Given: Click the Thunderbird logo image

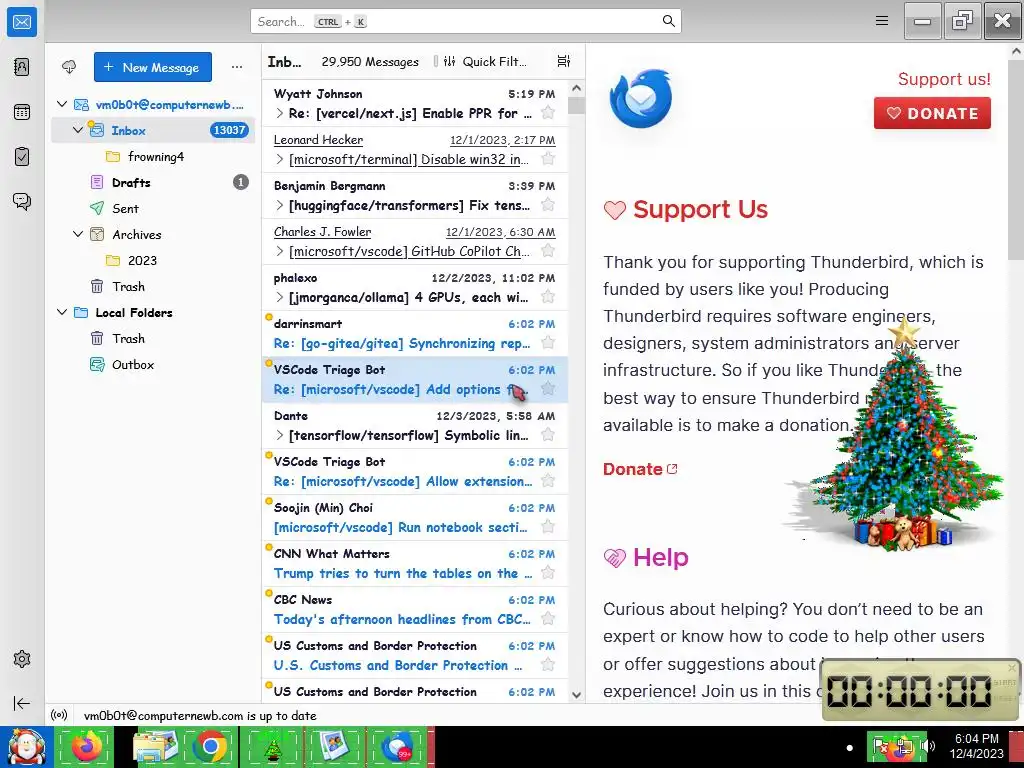Looking at the screenshot, I should click(x=641, y=99).
